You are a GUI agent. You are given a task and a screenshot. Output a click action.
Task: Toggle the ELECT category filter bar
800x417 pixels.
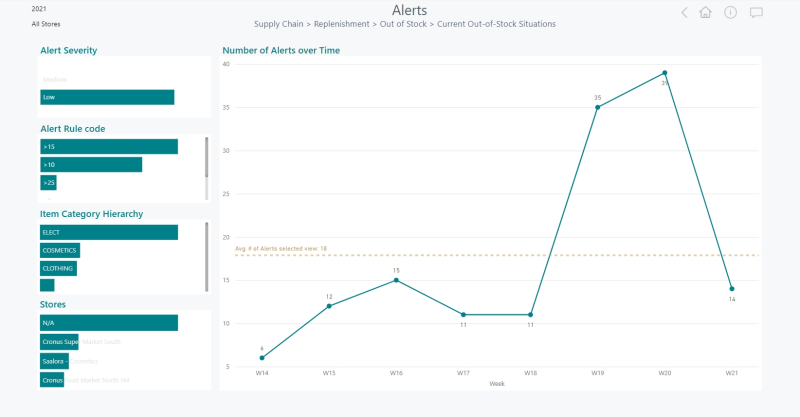pyautogui.click(x=109, y=232)
